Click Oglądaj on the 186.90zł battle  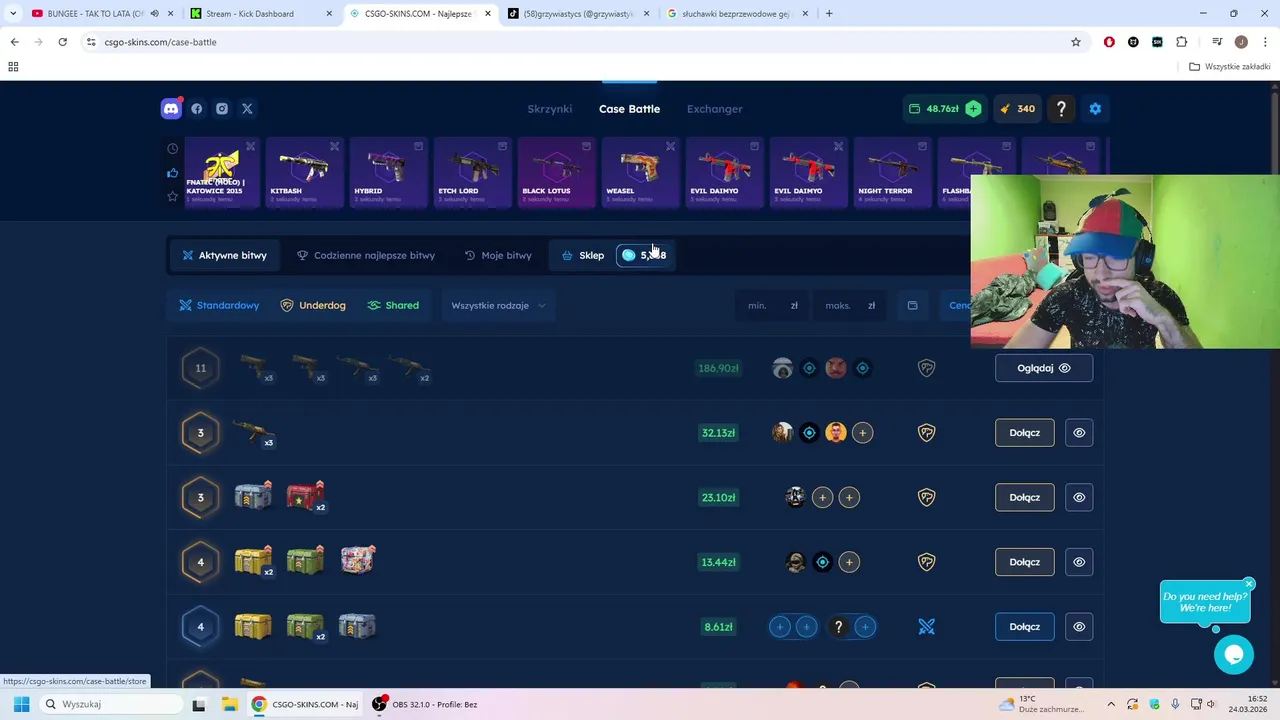[x=1044, y=368]
